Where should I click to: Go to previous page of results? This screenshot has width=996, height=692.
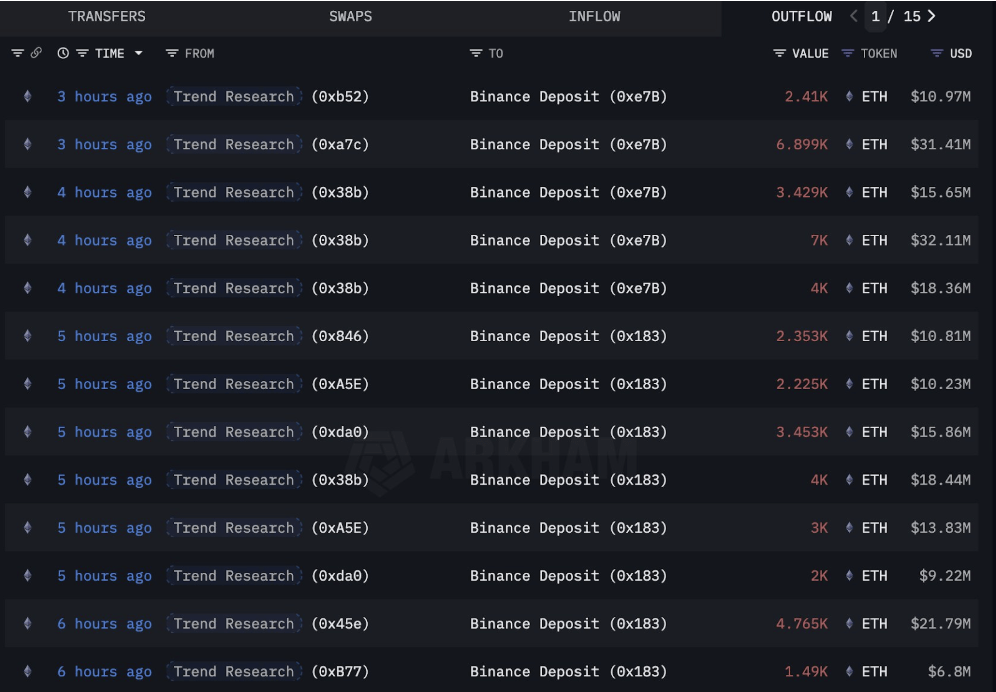click(853, 17)
